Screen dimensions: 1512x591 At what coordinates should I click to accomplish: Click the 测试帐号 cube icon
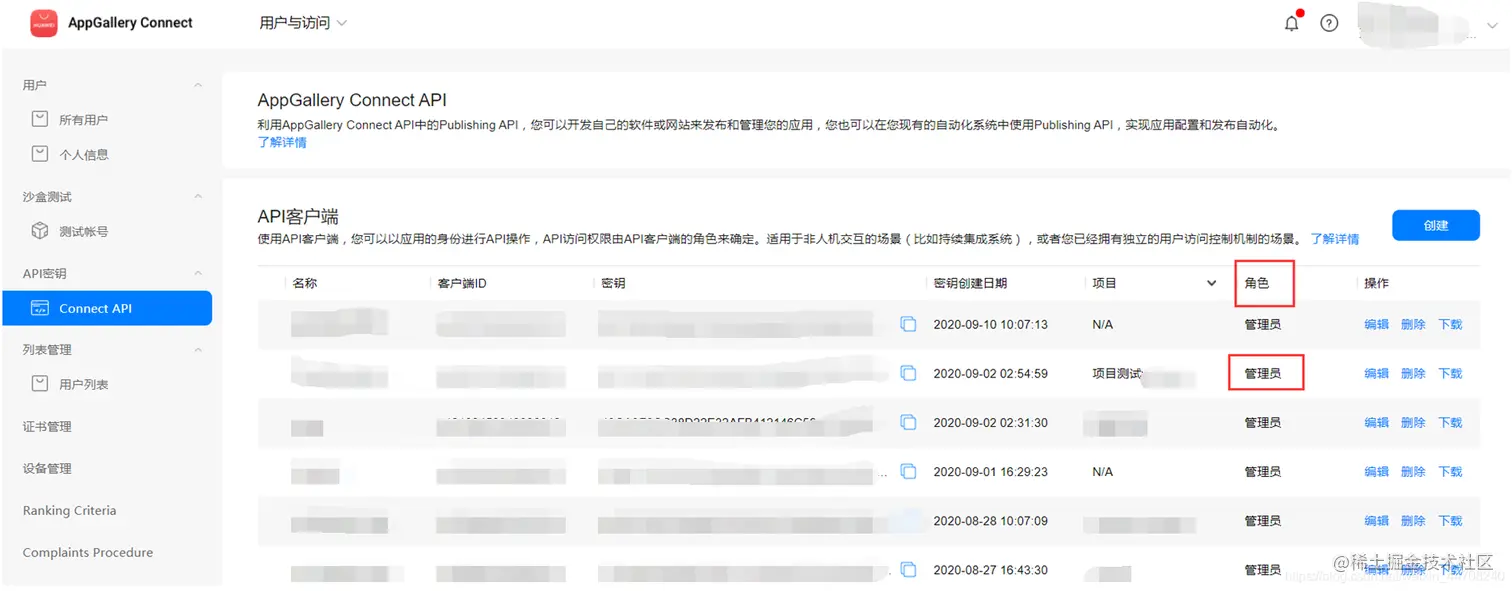click(40, 231)
